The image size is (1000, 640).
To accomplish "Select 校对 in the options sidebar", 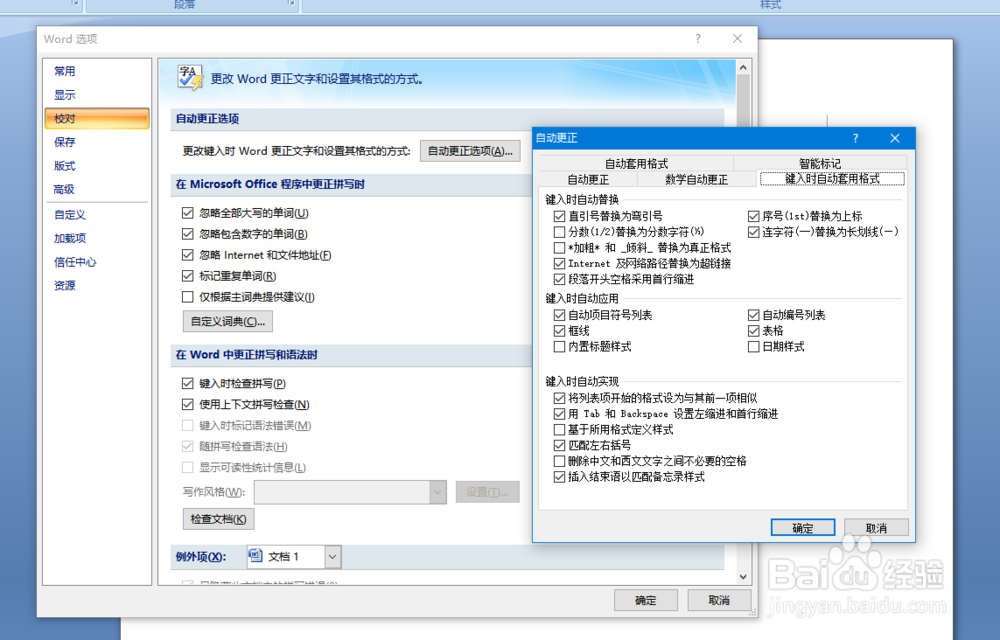I will pos(97,118).
